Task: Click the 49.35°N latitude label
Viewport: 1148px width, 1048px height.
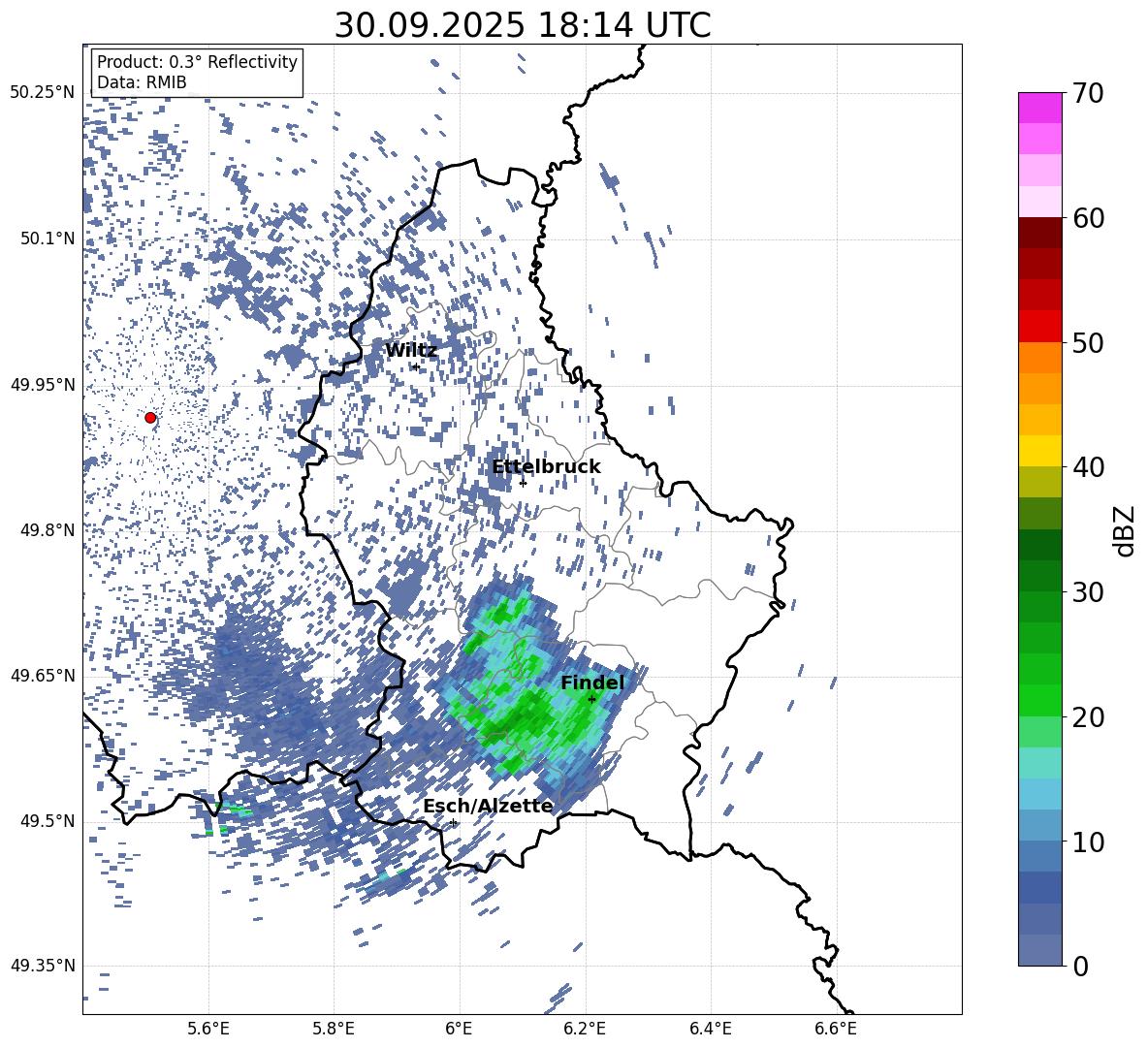Action: pyautogui.click(x=43, y=966)
